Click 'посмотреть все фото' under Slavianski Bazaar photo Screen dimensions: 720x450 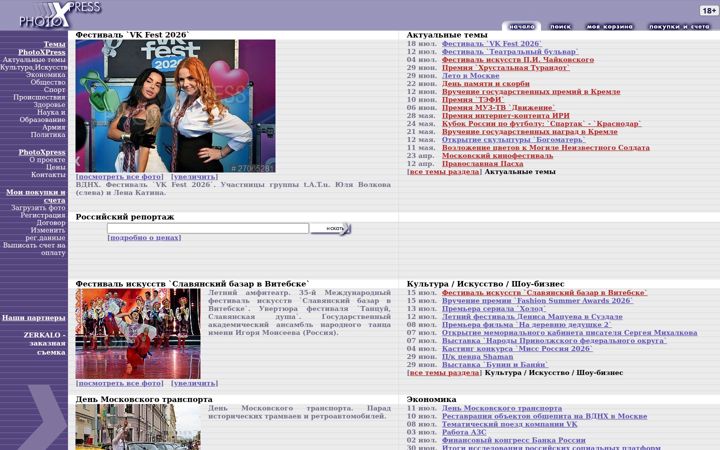pyautogui.click(x=119, y=383)
